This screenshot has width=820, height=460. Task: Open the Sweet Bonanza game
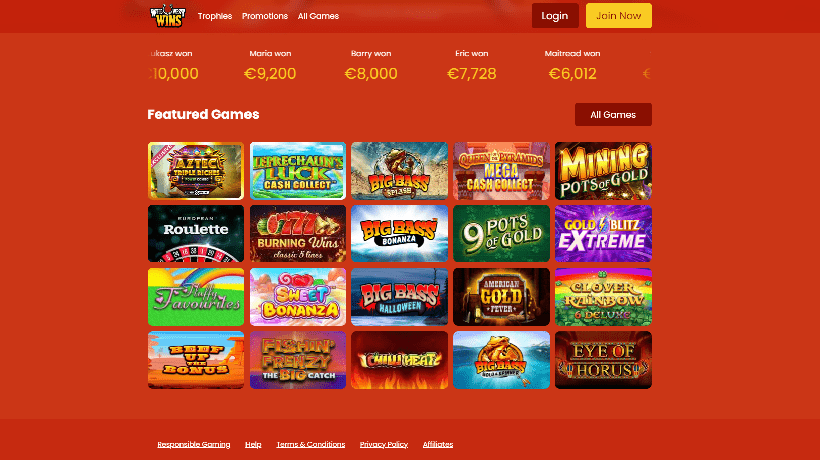click(x=298, y=297)
